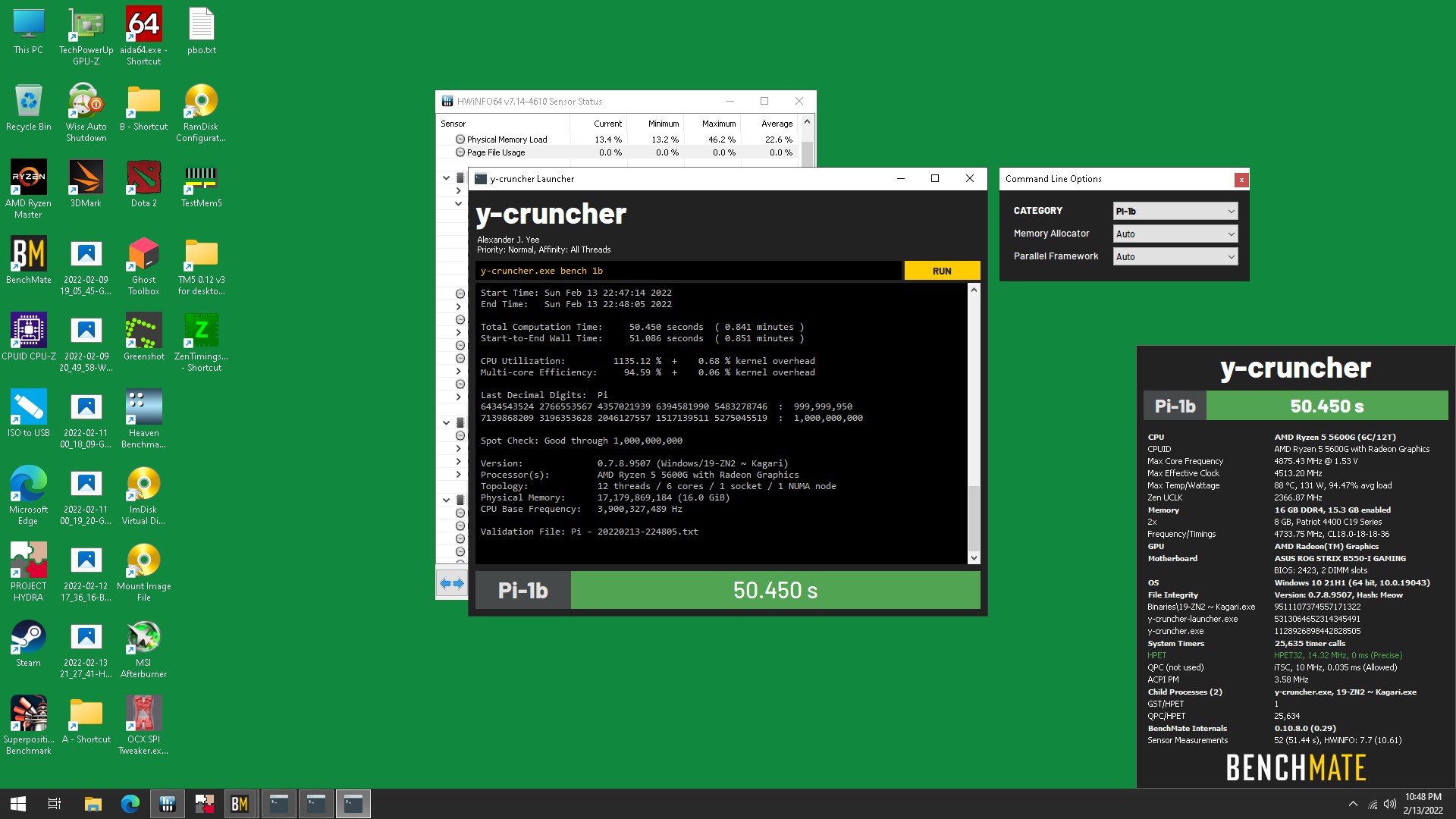Viewport: 1456px width, 819px height.
Task: Click ASUS ROG STRIX B550-I GAMING motherboard text
Action: (x=1340, y=558)
